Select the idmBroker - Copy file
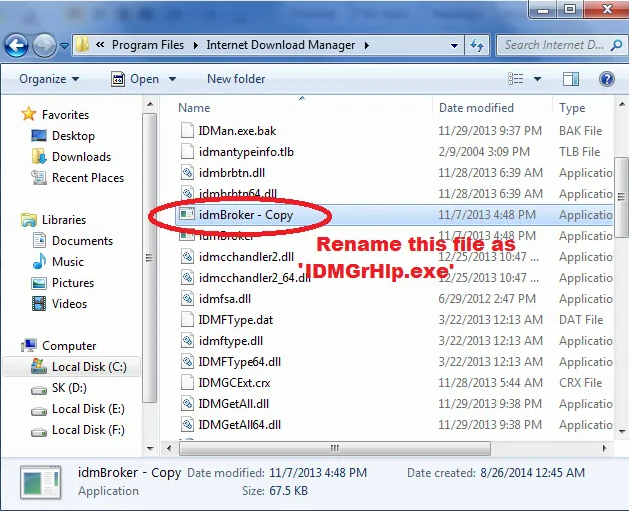Image resolution: width=629 pixels, height=511 pixels. click(246, 215)
